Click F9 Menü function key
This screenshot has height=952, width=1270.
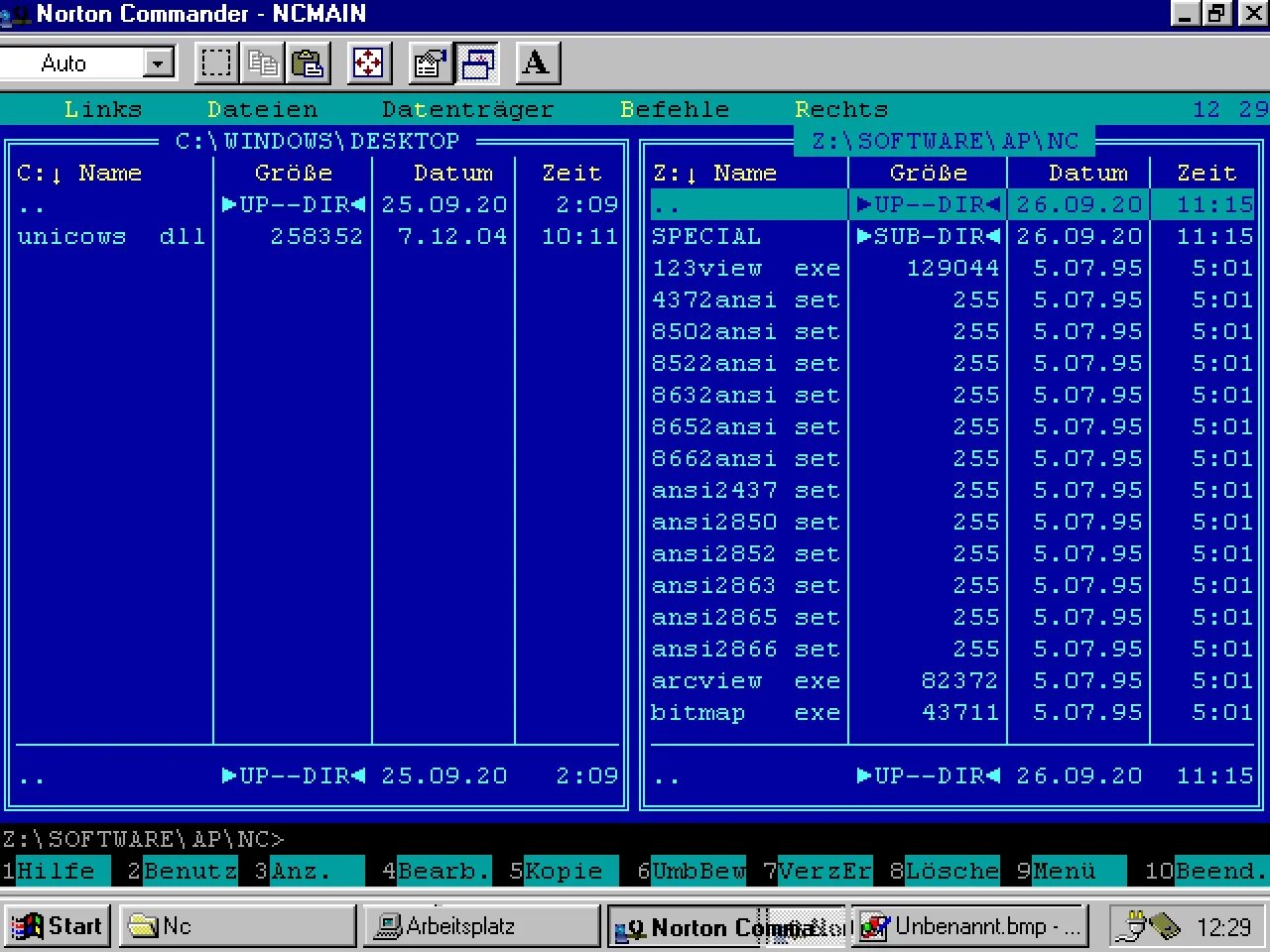tap(1072, 871)
